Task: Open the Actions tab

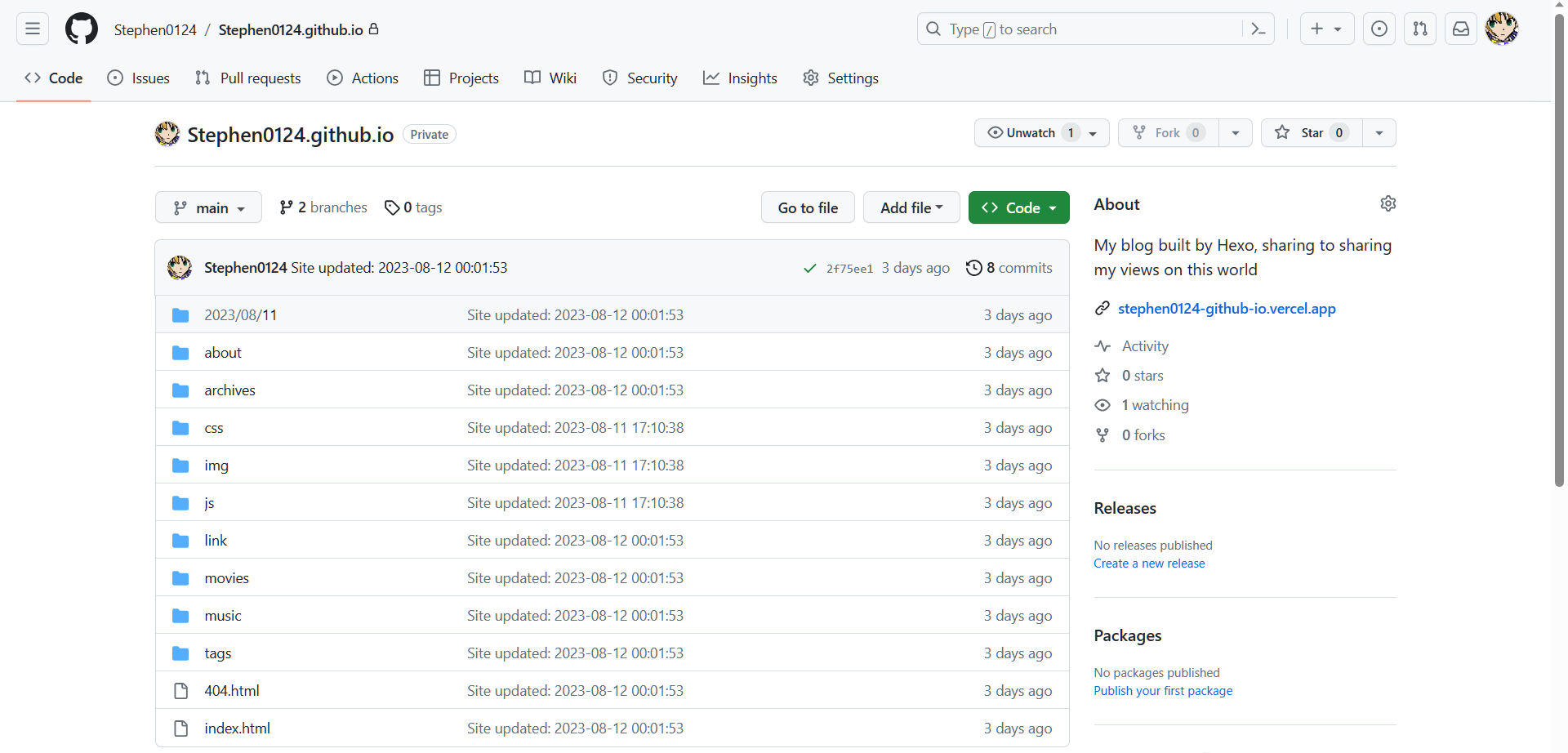Action: (x=363, y=78)
